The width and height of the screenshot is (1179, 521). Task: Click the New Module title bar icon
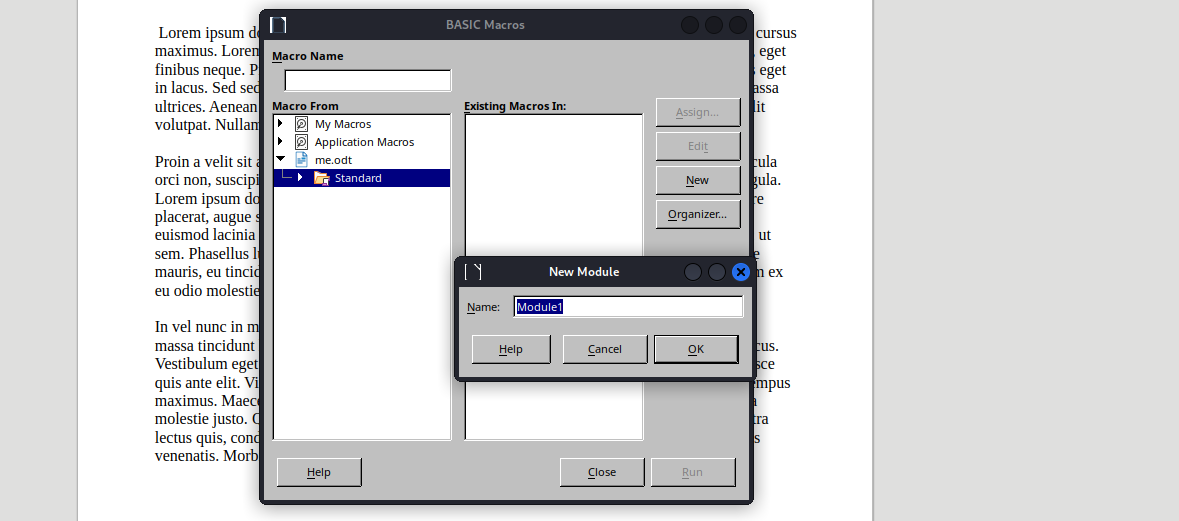(x=473, y=271)
